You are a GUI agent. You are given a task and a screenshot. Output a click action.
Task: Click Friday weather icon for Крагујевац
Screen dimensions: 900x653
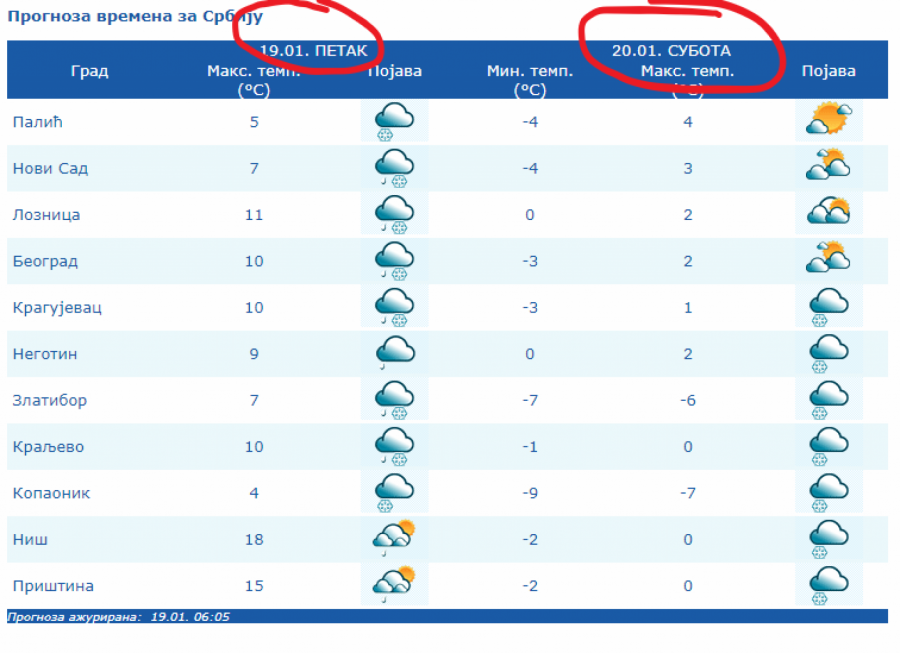(x=394, y=307)
